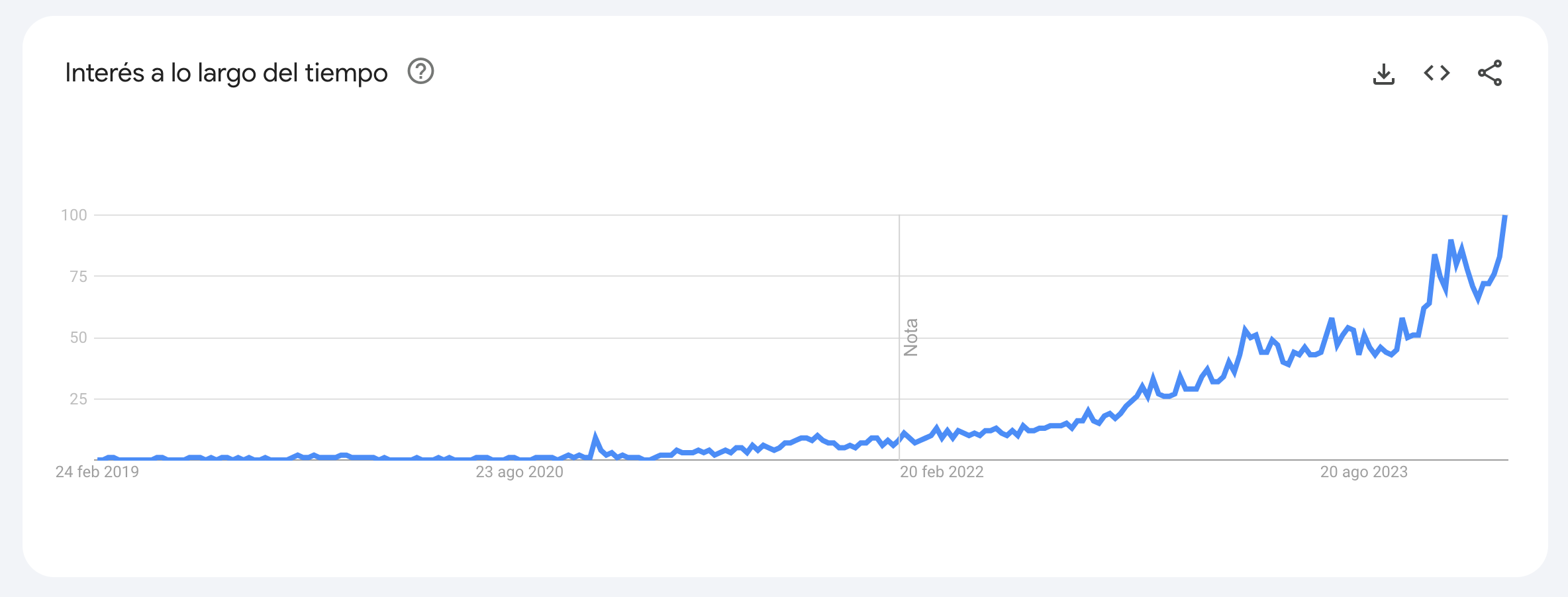Viewport: 1568px width, 597px height.
Task: Click the 25 value on the y-axis
Action: tap(78, 399)
